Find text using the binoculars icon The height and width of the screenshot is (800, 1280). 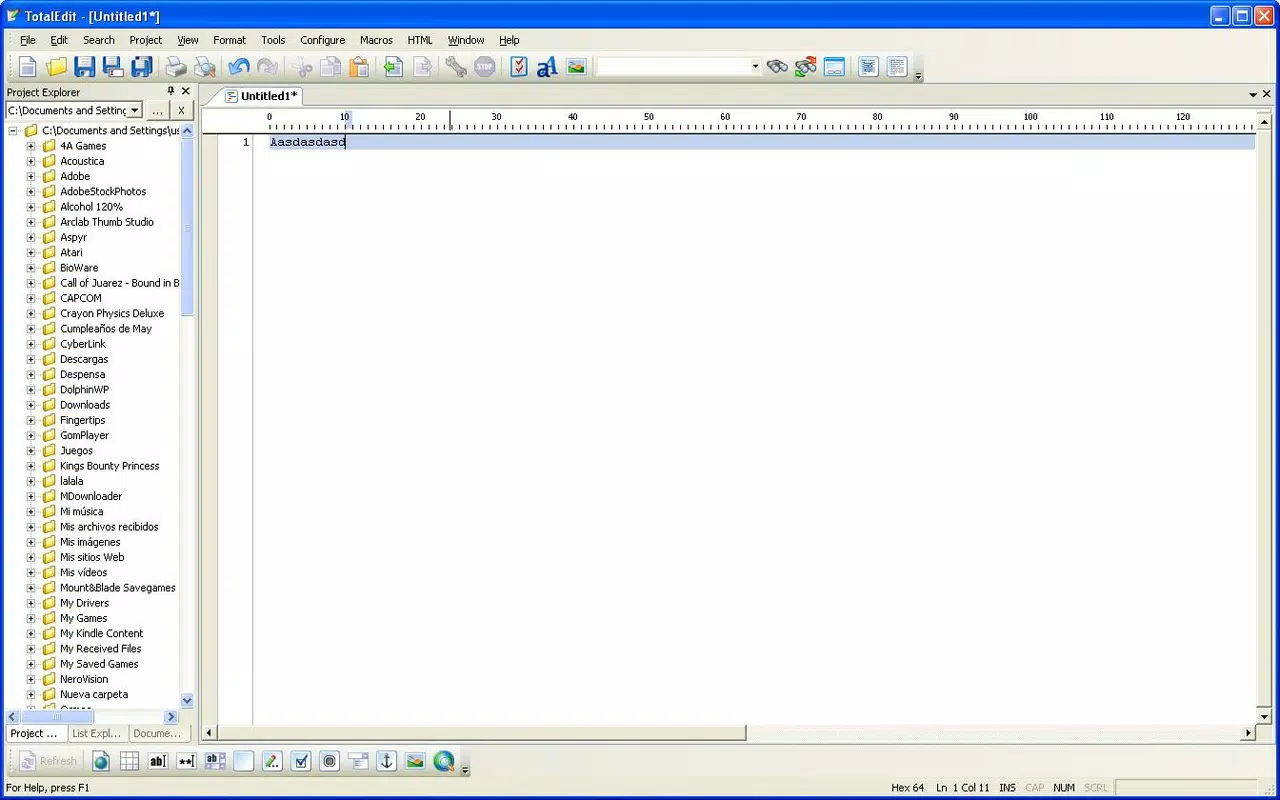[x=777, y=67]
